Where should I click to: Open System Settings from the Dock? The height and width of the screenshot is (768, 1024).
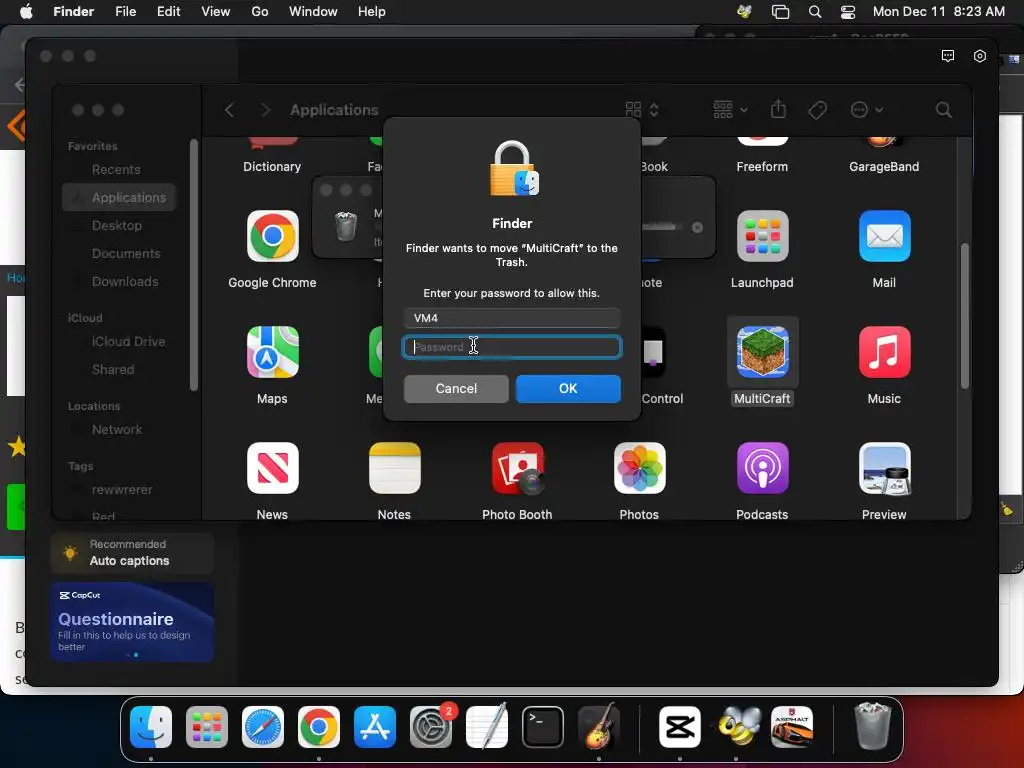(x=431, y=726)
